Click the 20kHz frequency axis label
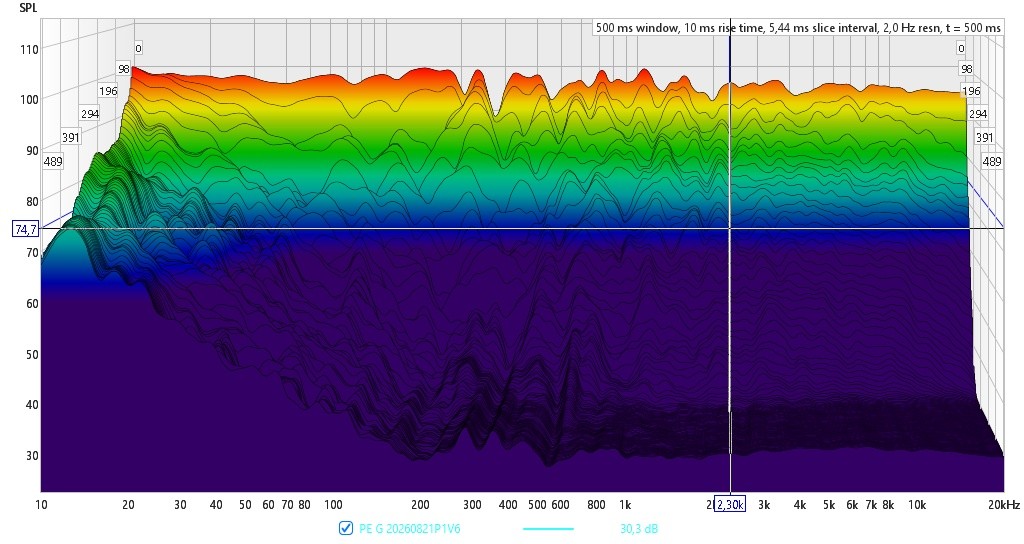Image resolution: width=1024 pixels, height=544 pixels. (x=1004, y=504)
